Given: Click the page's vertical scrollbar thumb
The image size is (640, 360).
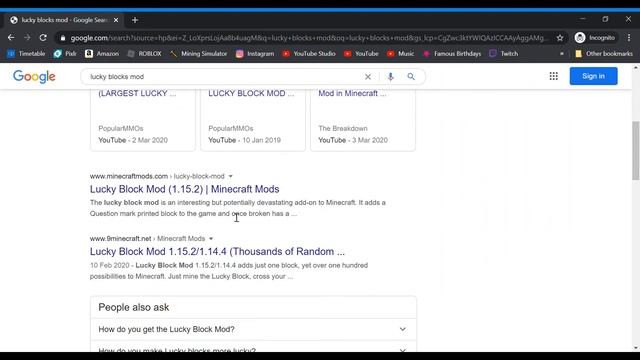Looking at the screenshot, I should coord(636,150).
